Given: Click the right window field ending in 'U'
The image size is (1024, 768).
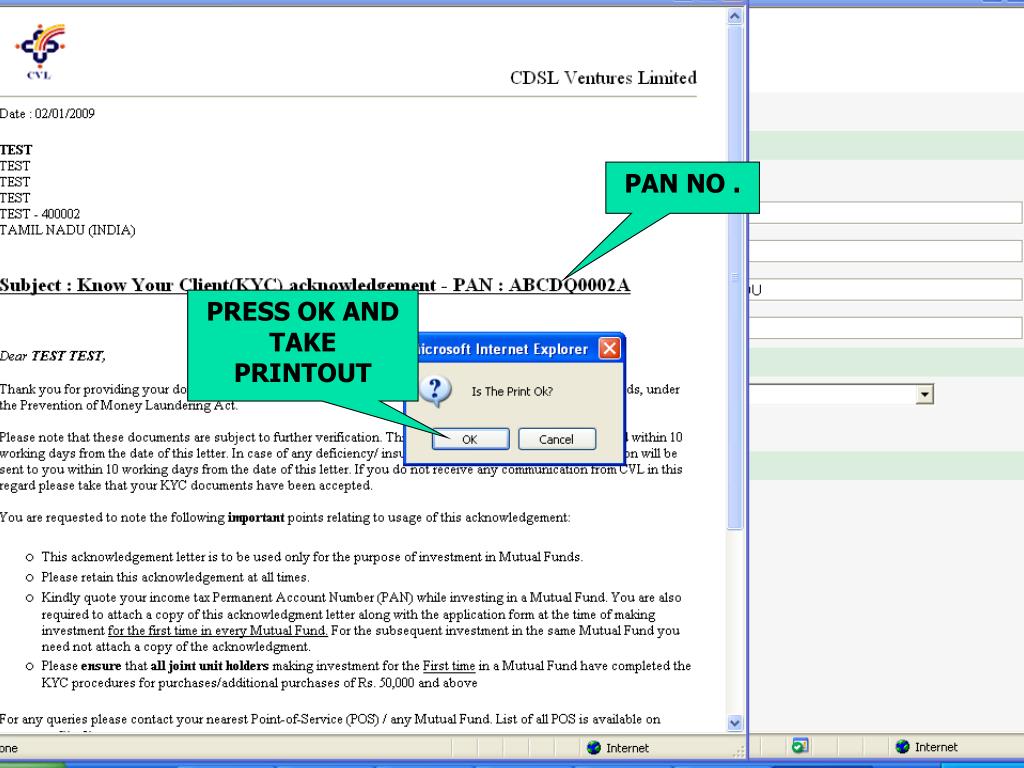Looking at the screenshot, I should click(x=885, y=289).
